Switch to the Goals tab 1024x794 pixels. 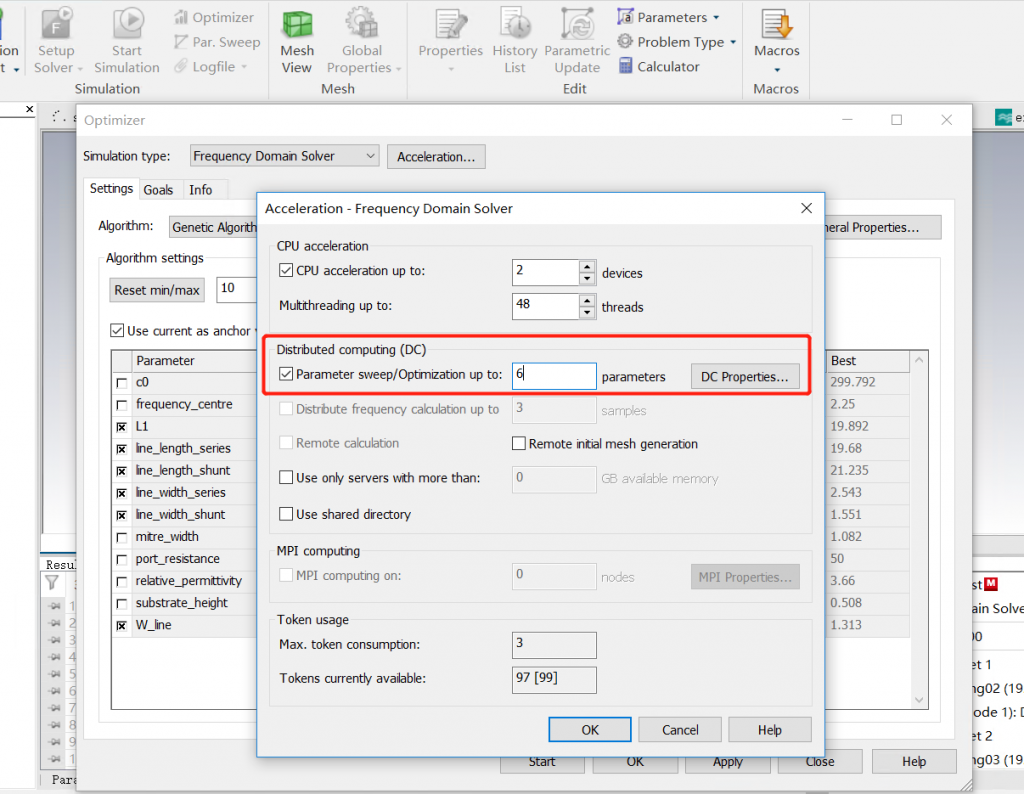[x=158, y=189]
